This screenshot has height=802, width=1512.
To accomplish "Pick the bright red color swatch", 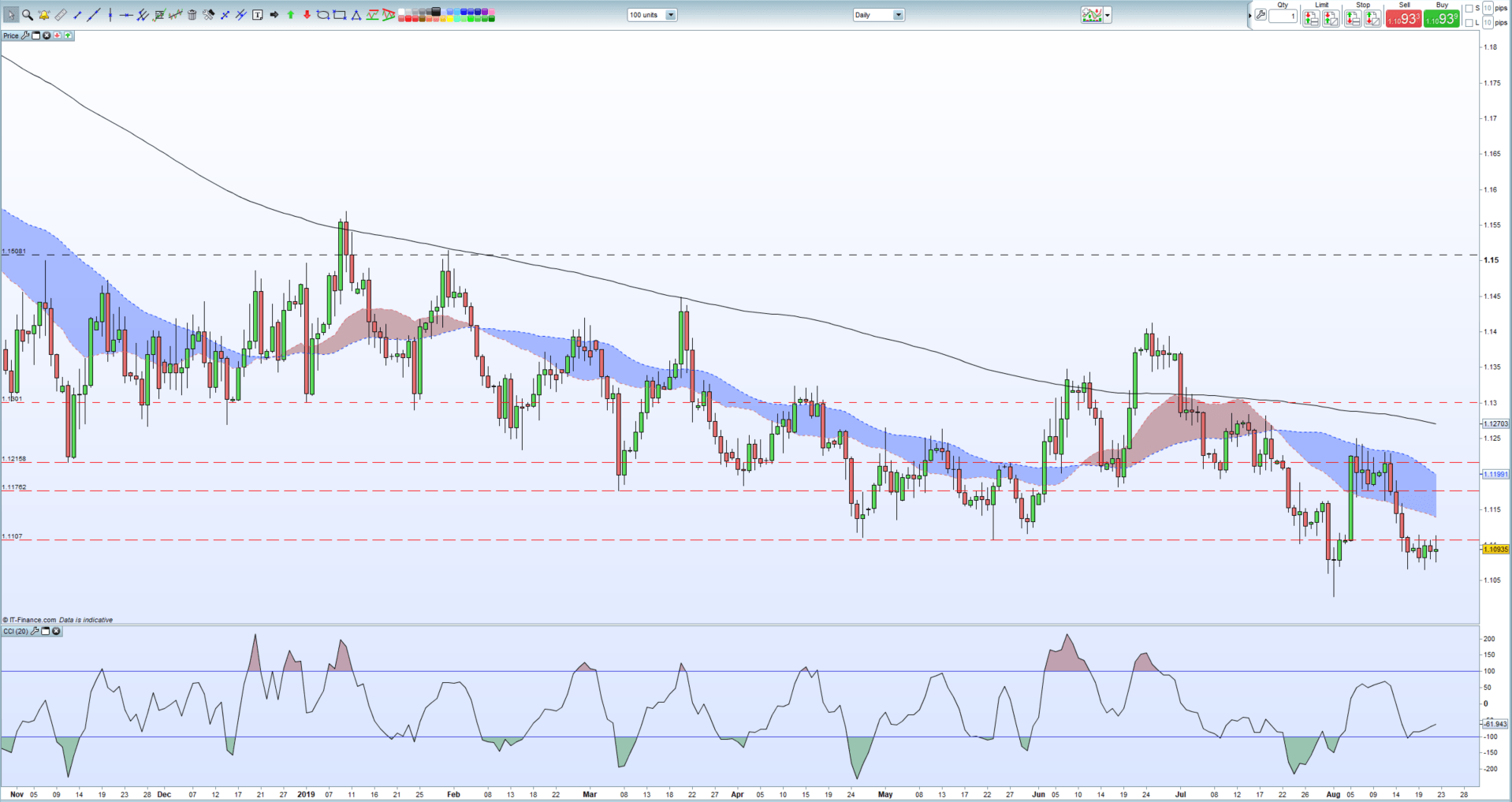I will 408,18.
